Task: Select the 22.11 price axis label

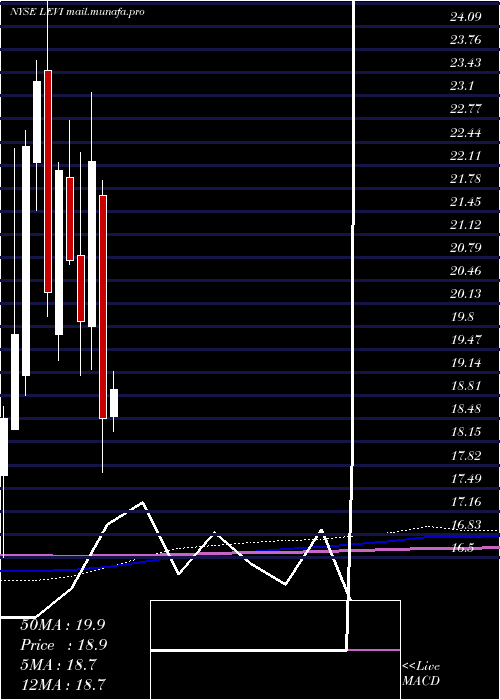Action: coord(466,156)
